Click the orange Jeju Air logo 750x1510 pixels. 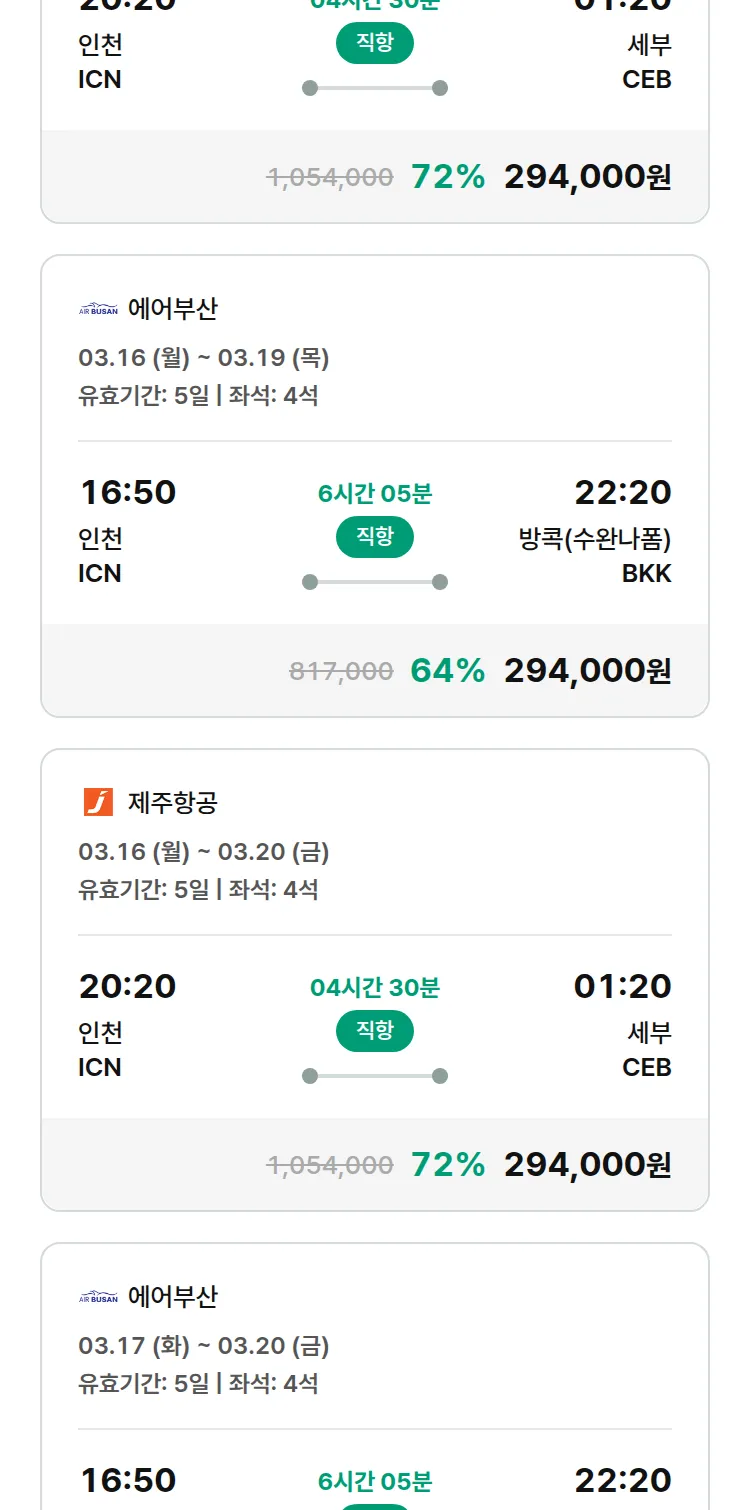(98, 802)
